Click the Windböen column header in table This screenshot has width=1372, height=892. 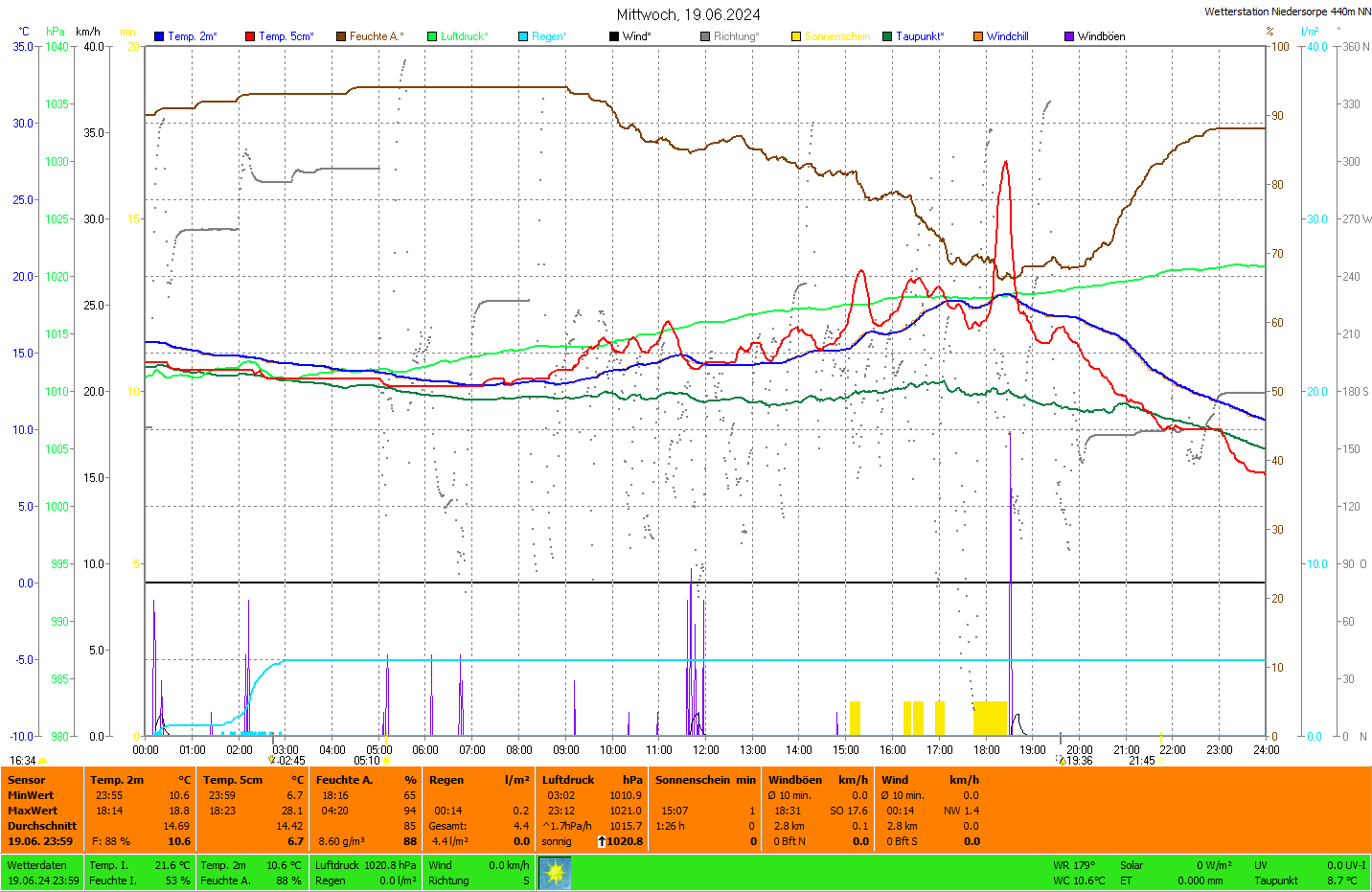[x=795, y=780]
